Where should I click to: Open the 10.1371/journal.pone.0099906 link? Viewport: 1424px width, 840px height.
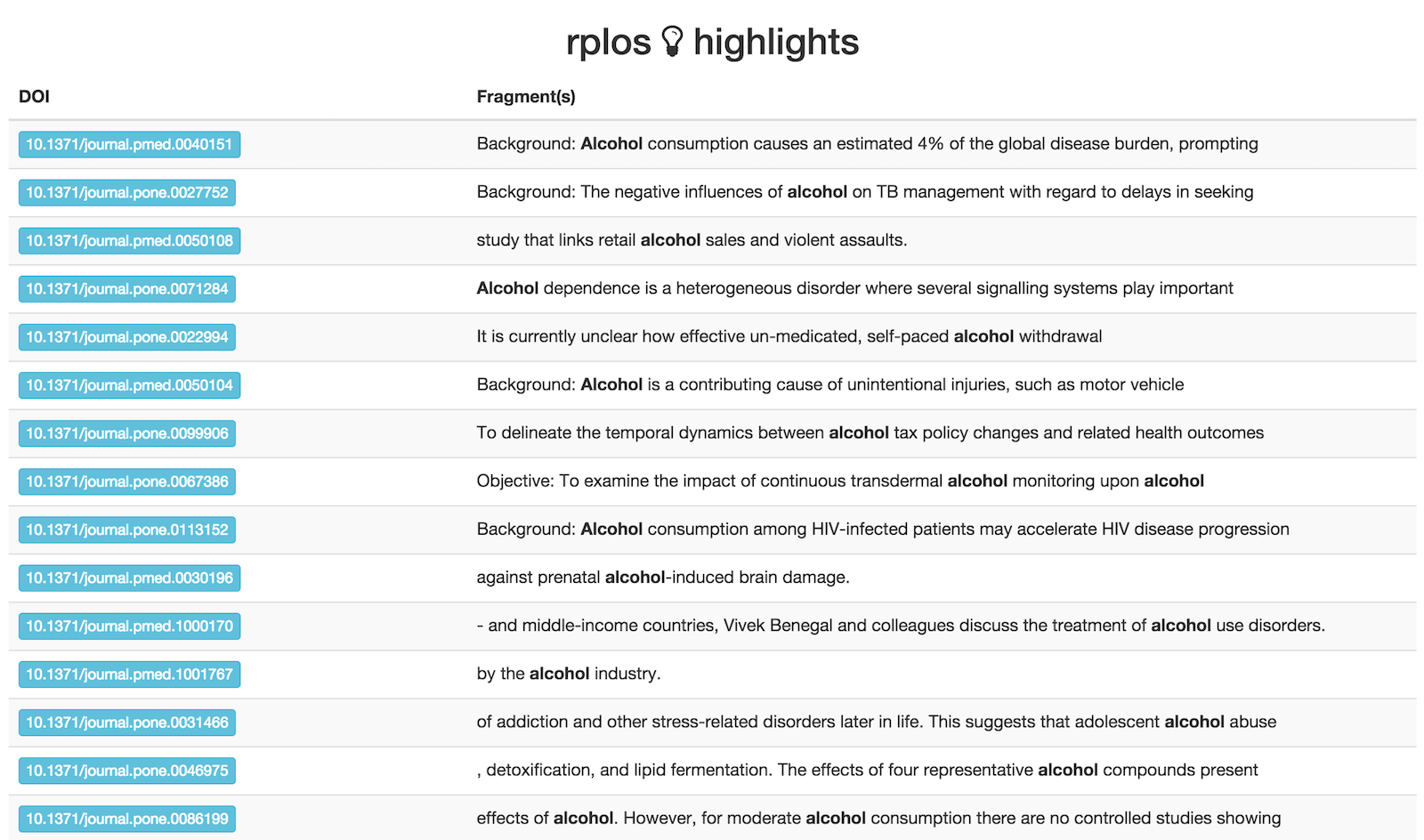[x=127, y=433]
